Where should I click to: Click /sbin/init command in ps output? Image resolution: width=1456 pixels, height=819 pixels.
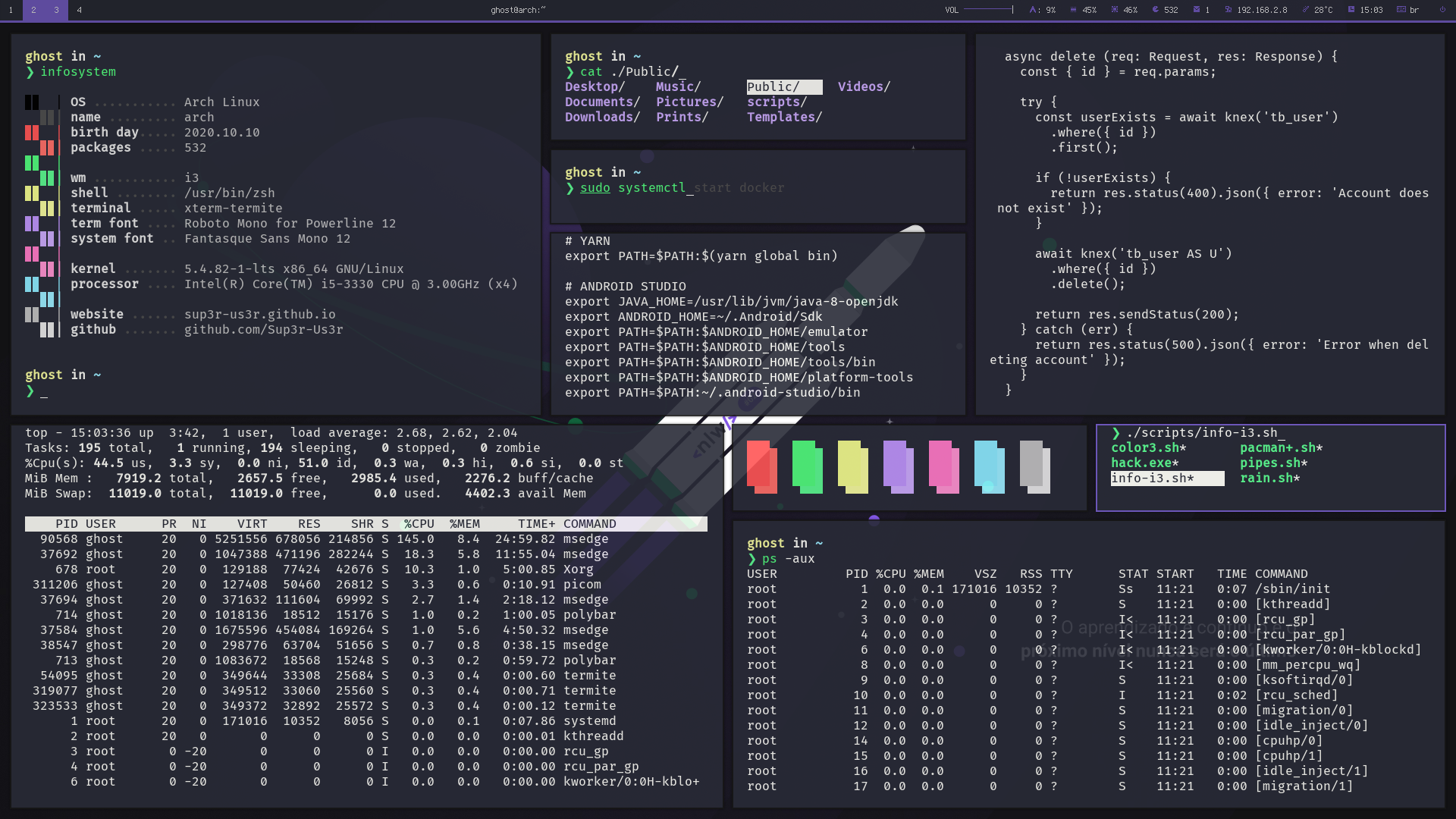coord(1292,589)
